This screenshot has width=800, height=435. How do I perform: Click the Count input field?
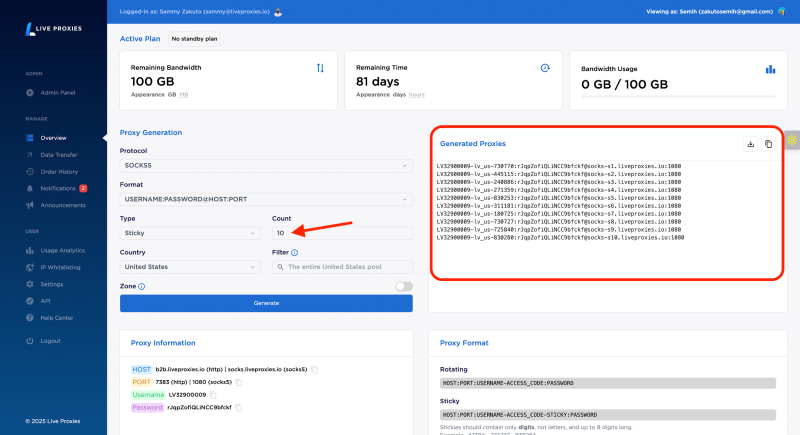[x=342, y=233]
